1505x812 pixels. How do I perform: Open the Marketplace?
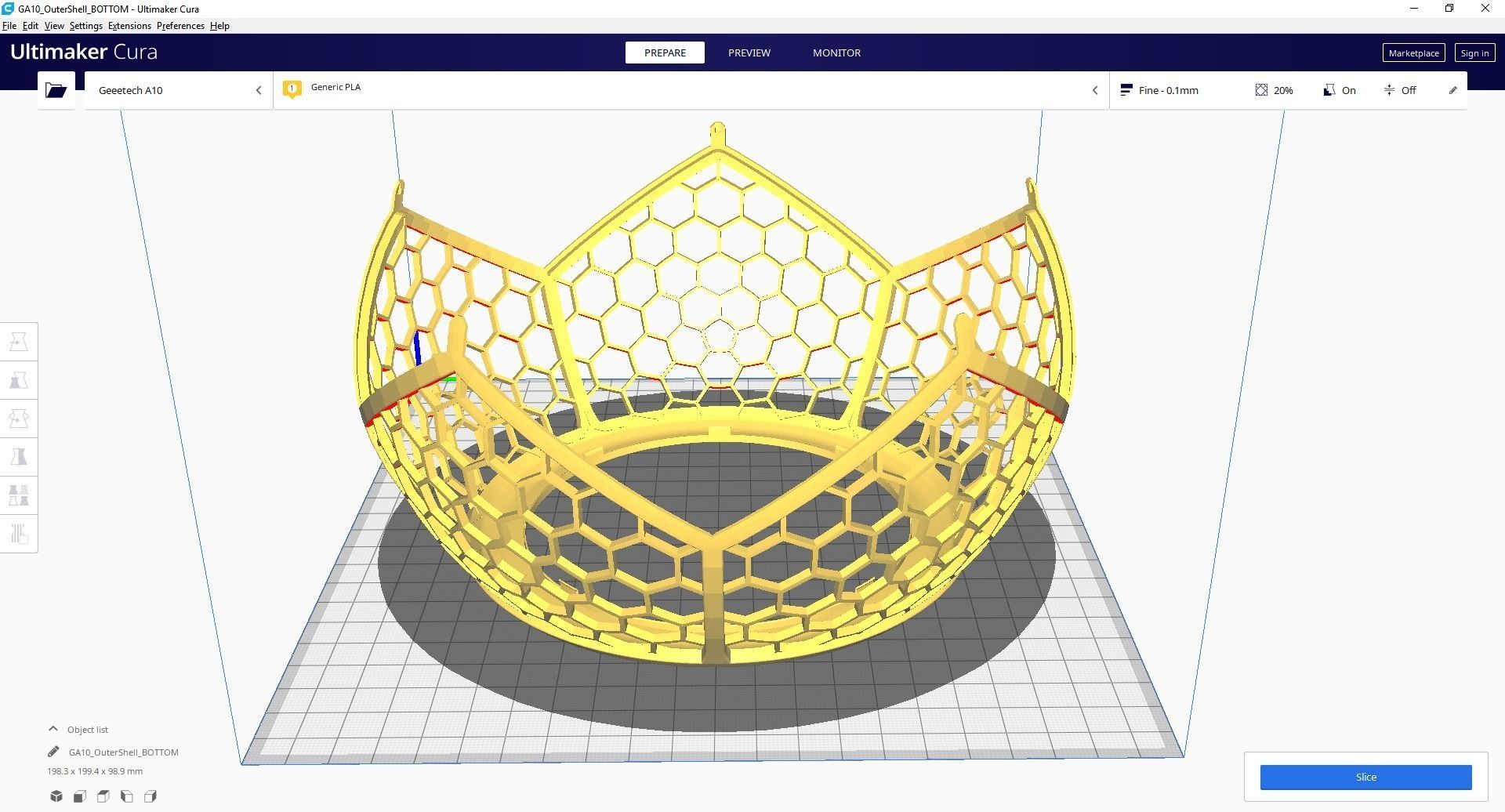coord(1413,53)
